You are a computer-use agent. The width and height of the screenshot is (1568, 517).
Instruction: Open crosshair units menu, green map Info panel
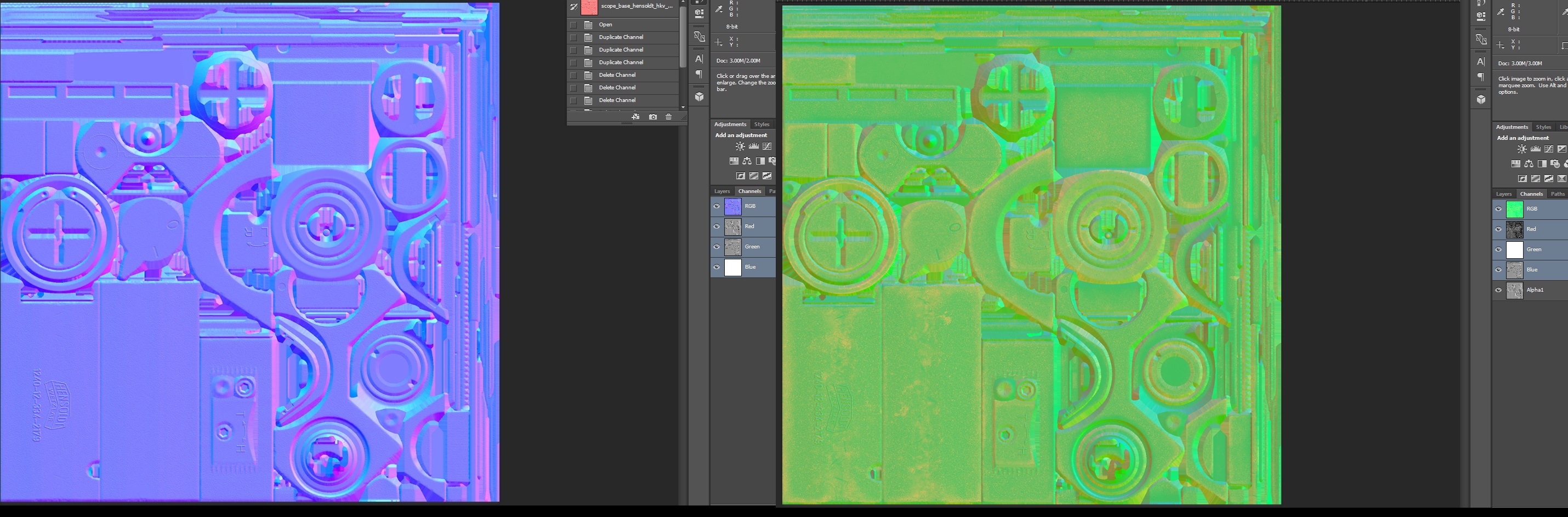click(1501, 44)
